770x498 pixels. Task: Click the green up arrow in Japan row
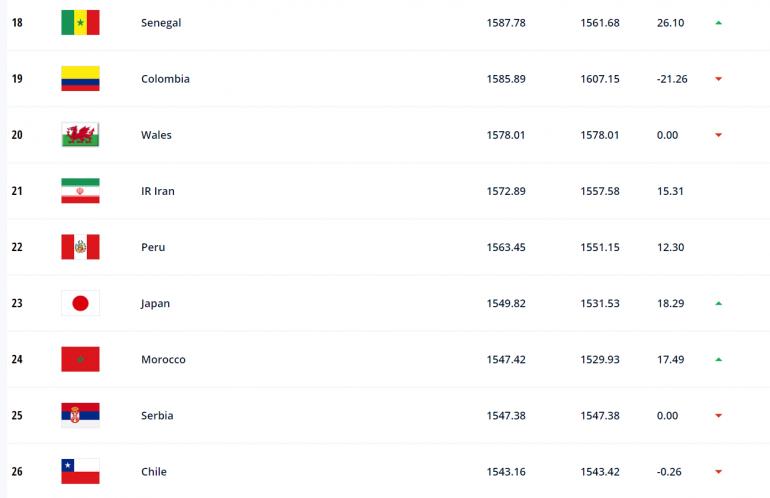coord(718,304)
